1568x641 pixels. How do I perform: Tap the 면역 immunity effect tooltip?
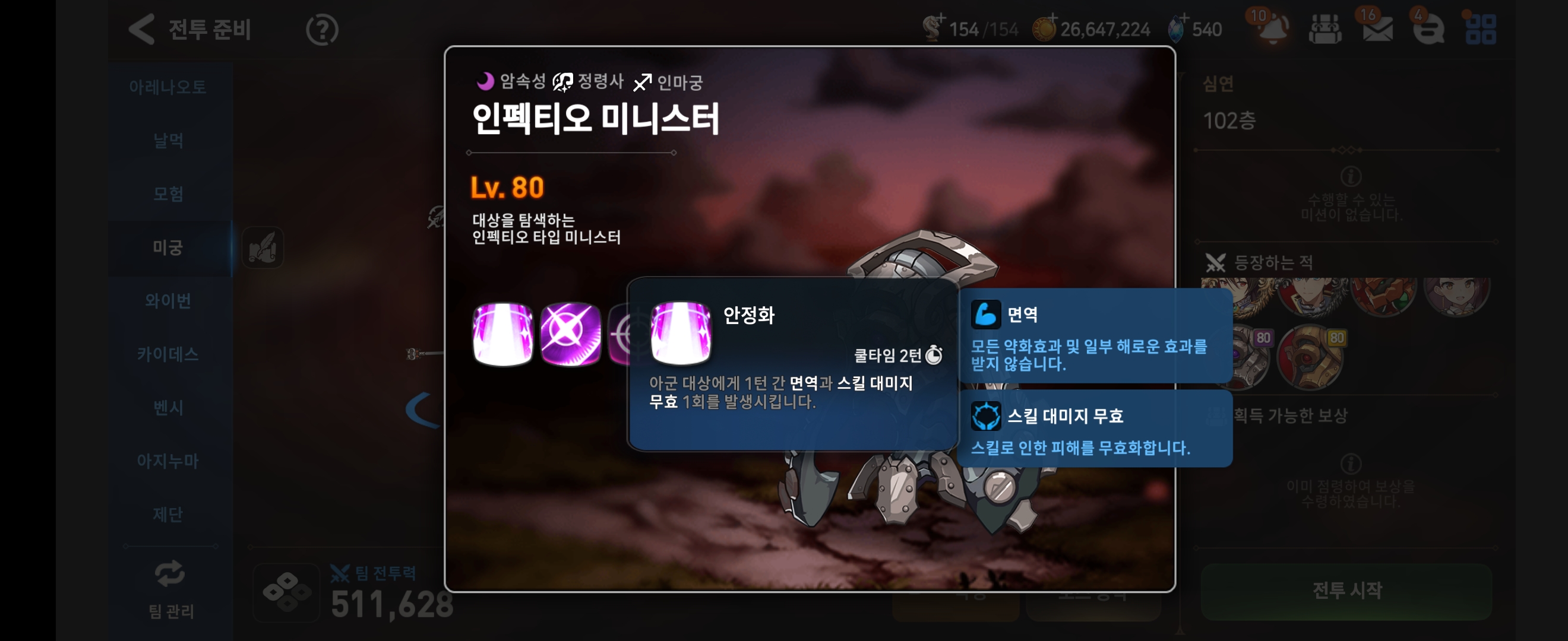coord(1095,336)
